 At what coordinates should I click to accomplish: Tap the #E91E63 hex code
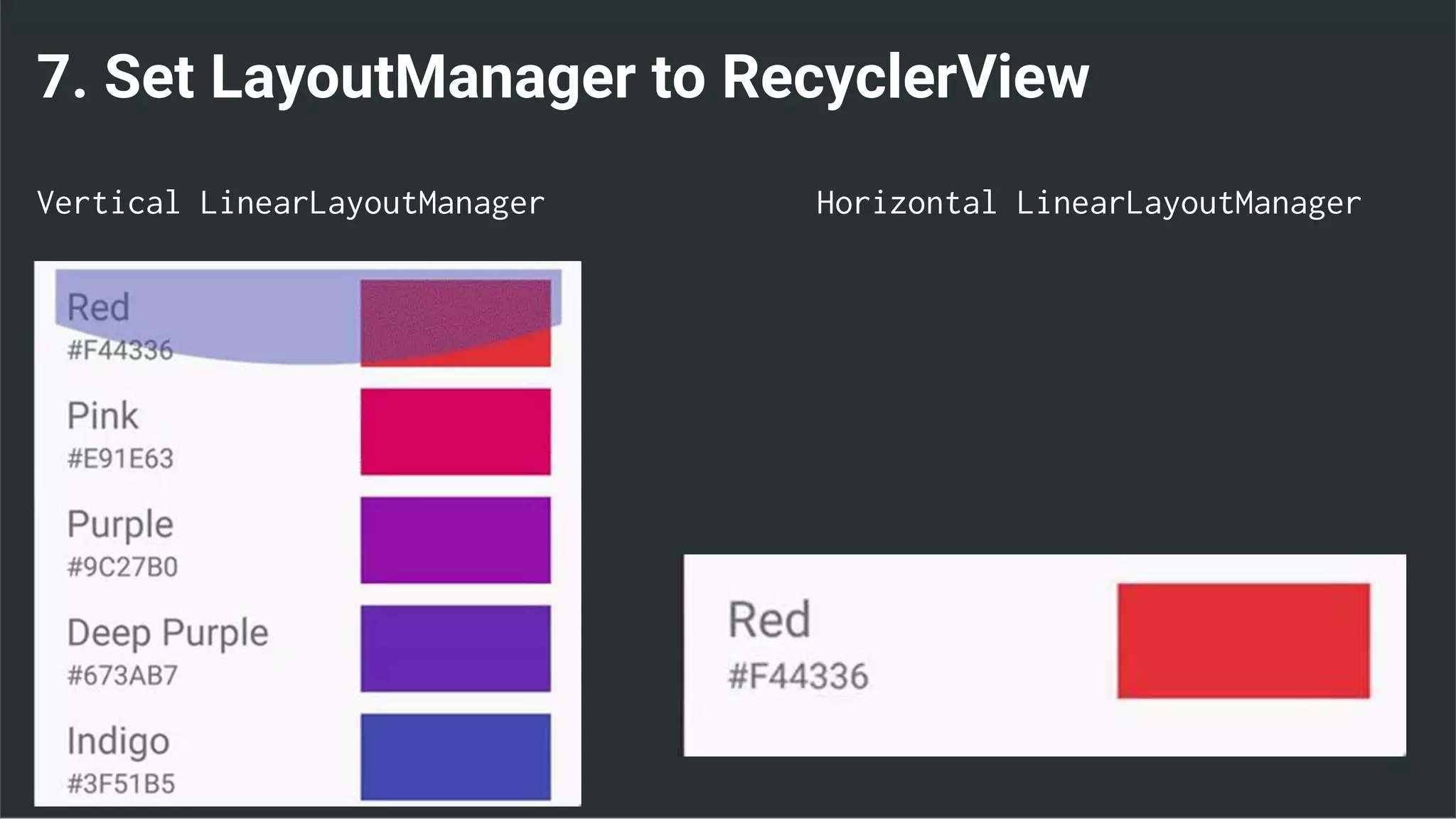(x=120, y=459)
